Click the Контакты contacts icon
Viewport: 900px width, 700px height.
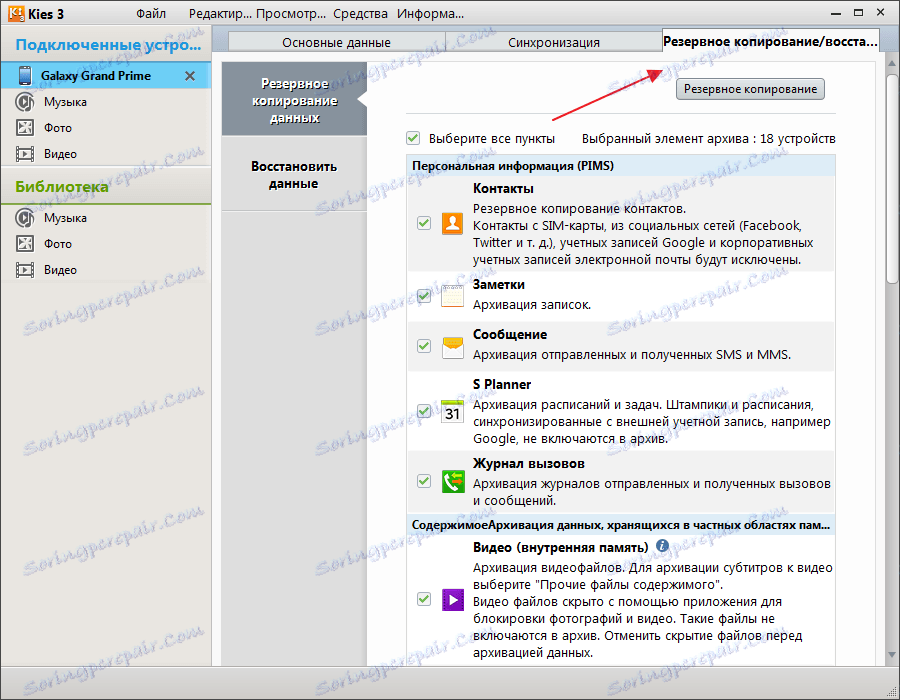coord(452,222)
